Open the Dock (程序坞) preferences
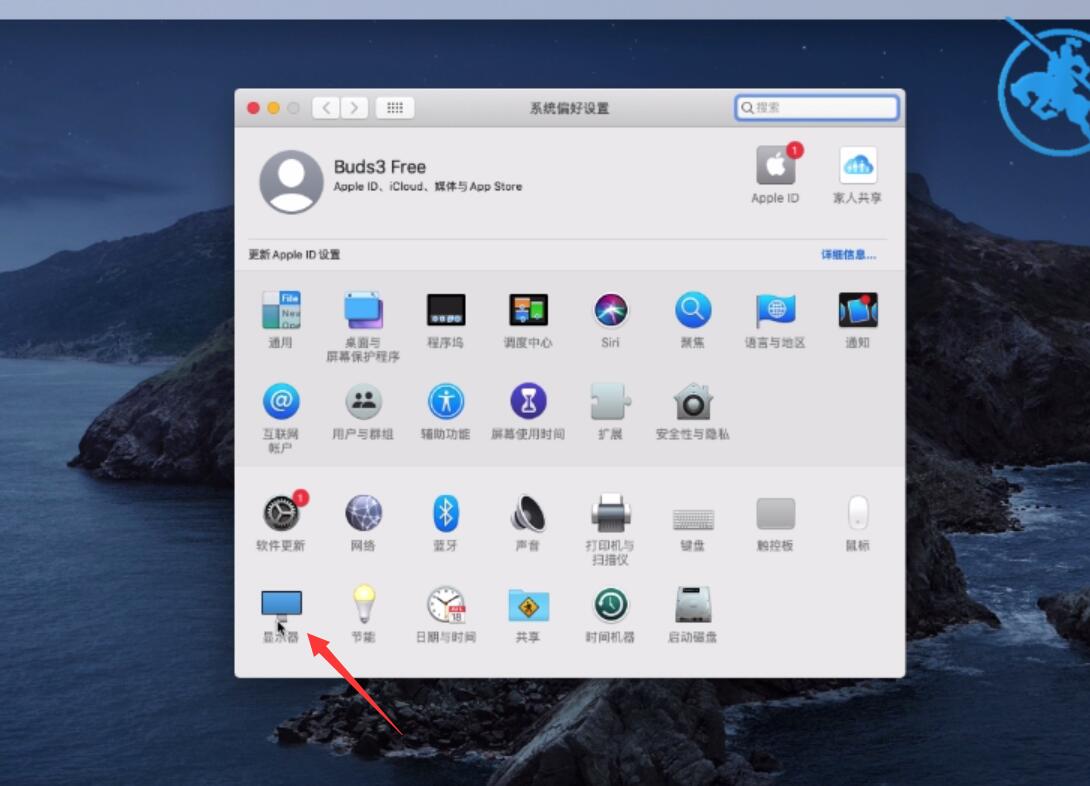Screen dimensions: 1090x786 446,311
